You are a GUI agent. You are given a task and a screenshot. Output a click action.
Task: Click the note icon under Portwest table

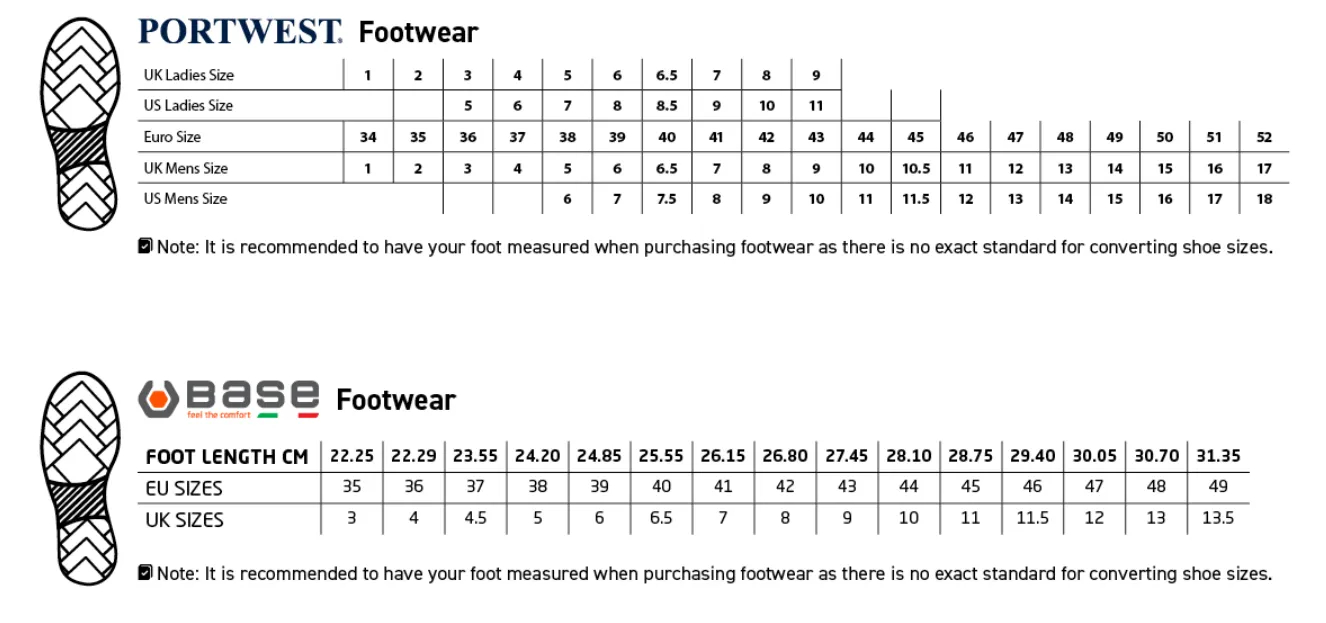pyautogui.click(x=146, y=246)
